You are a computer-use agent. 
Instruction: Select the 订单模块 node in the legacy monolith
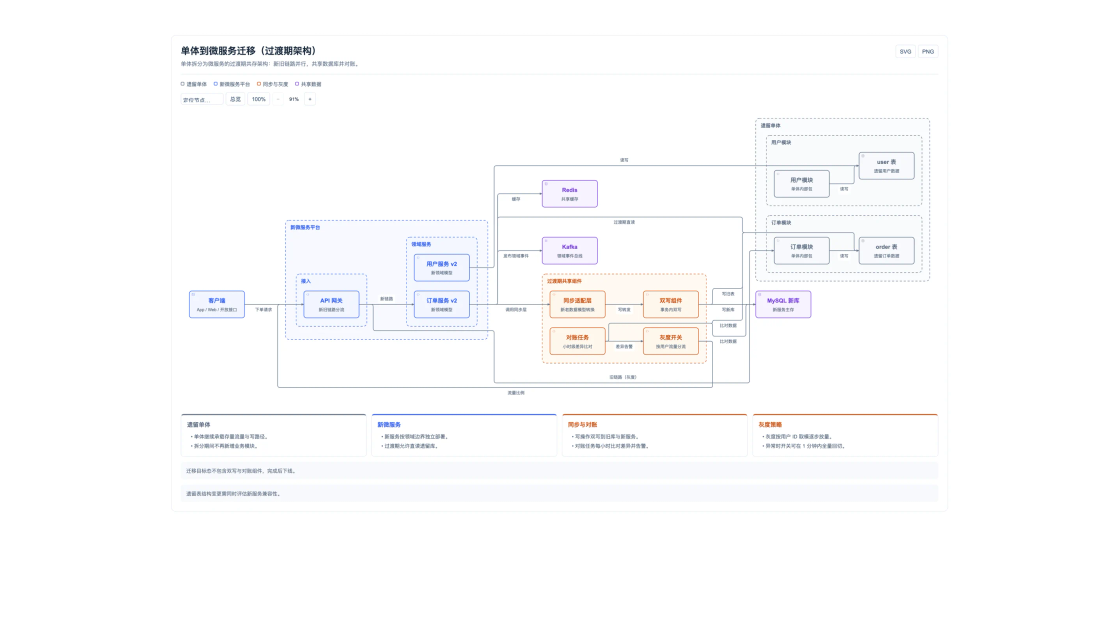[801, 251]
